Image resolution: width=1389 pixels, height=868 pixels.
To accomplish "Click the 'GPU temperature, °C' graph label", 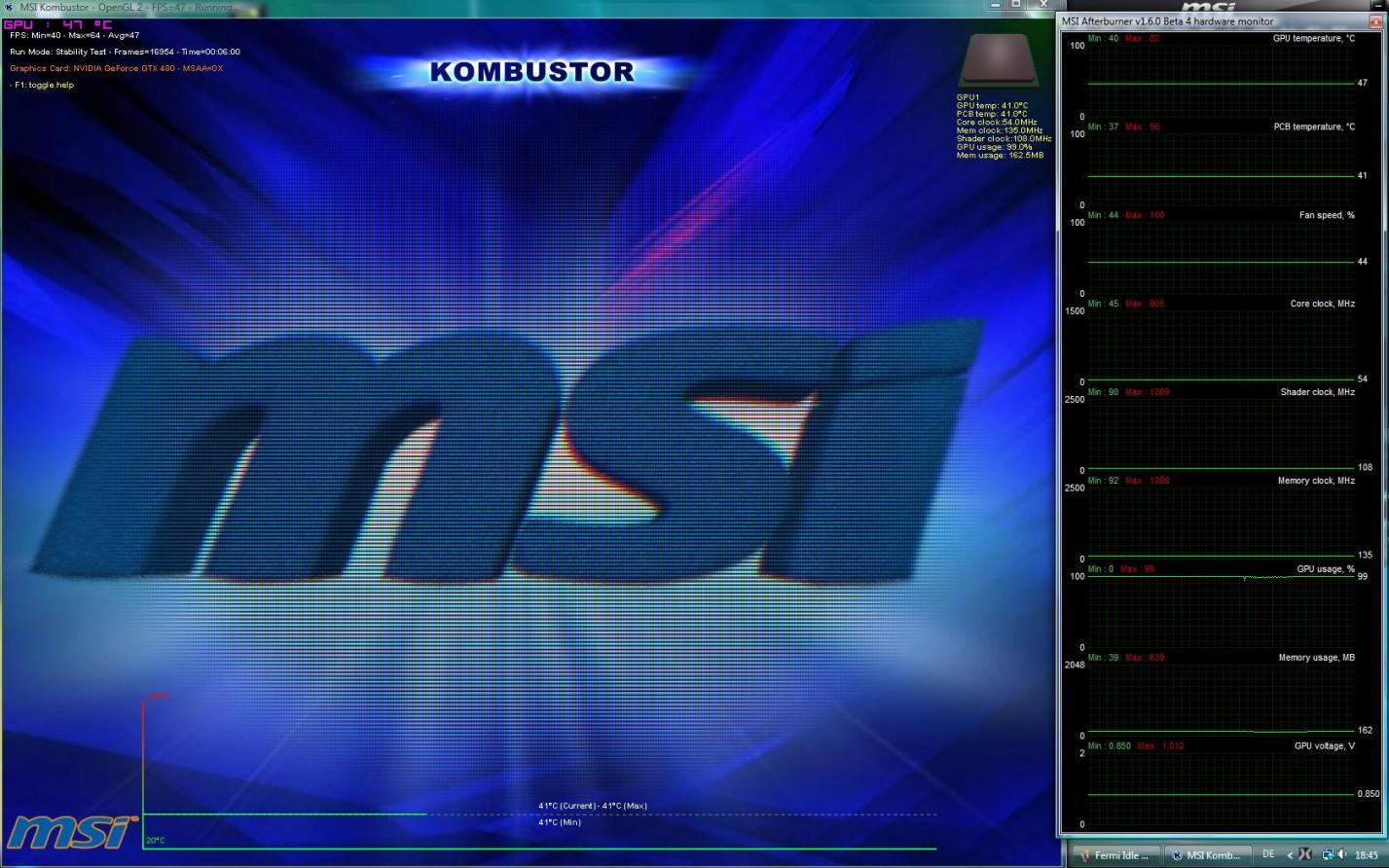I will point(1313,39).
